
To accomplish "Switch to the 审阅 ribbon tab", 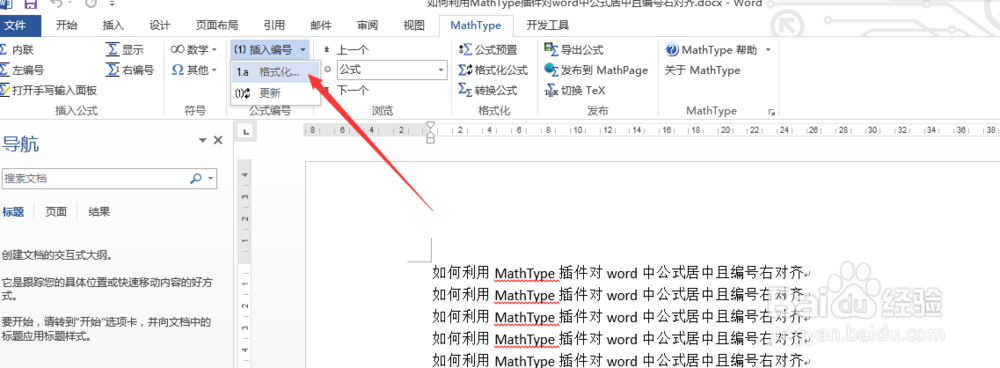I will (367, 26).
